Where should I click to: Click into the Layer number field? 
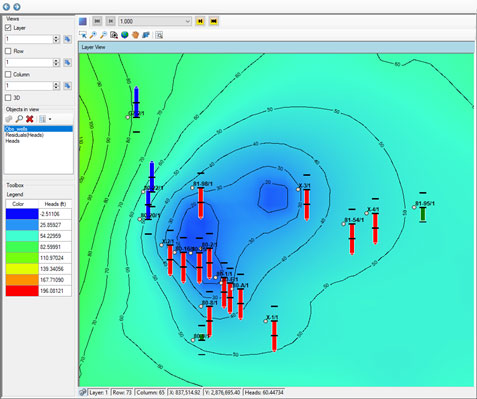29,39
